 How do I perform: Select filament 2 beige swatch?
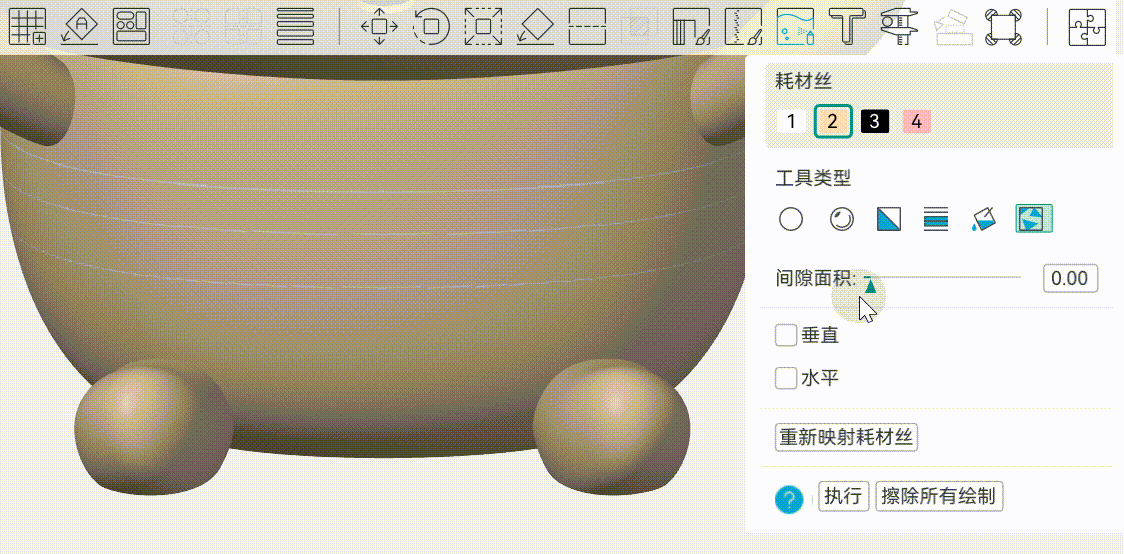pyautogui.click(x=832, y=122)
